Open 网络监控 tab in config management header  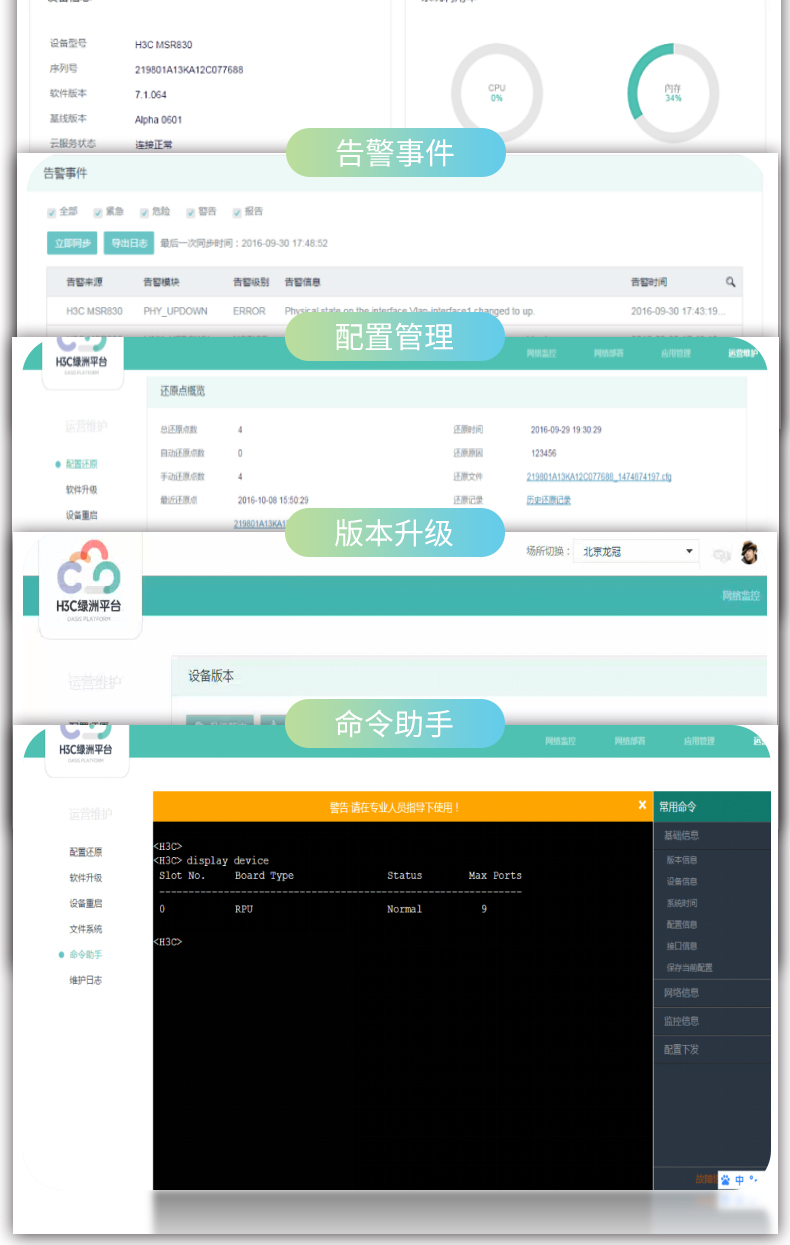[542, 353]
